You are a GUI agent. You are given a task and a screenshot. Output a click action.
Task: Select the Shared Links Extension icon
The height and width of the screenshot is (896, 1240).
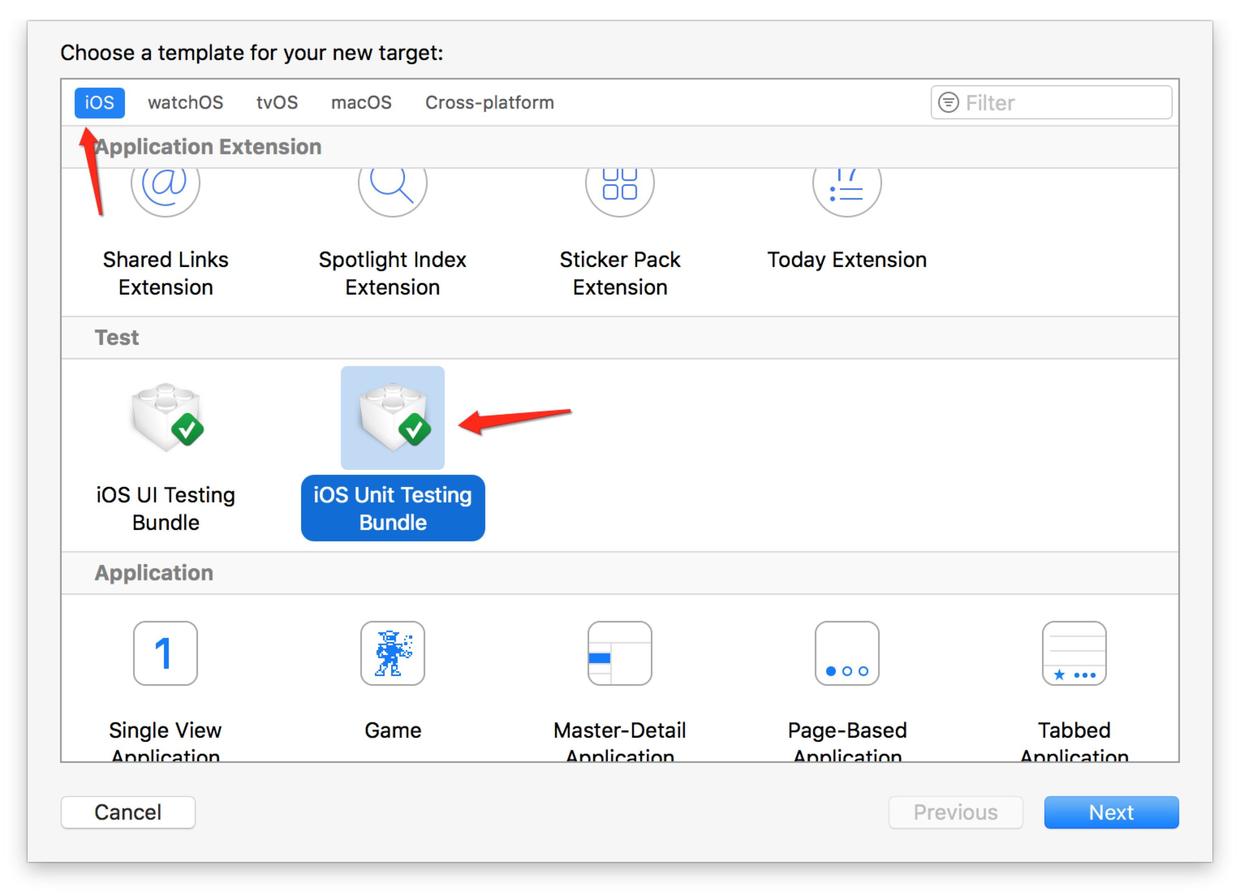click(165, 192)
